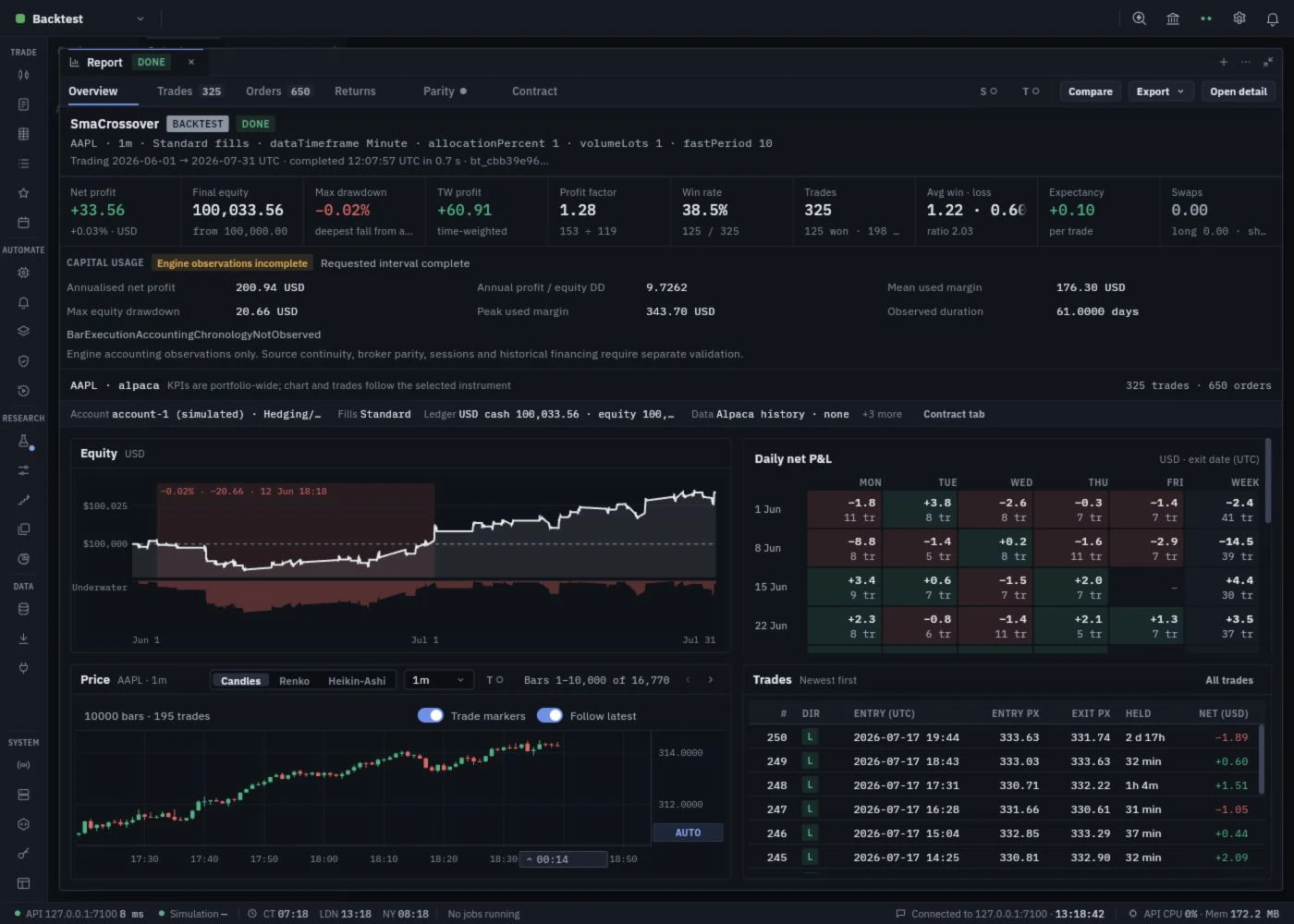Open the Backtest mode dropdown
Screen dimensions: 1294x924
80,18
